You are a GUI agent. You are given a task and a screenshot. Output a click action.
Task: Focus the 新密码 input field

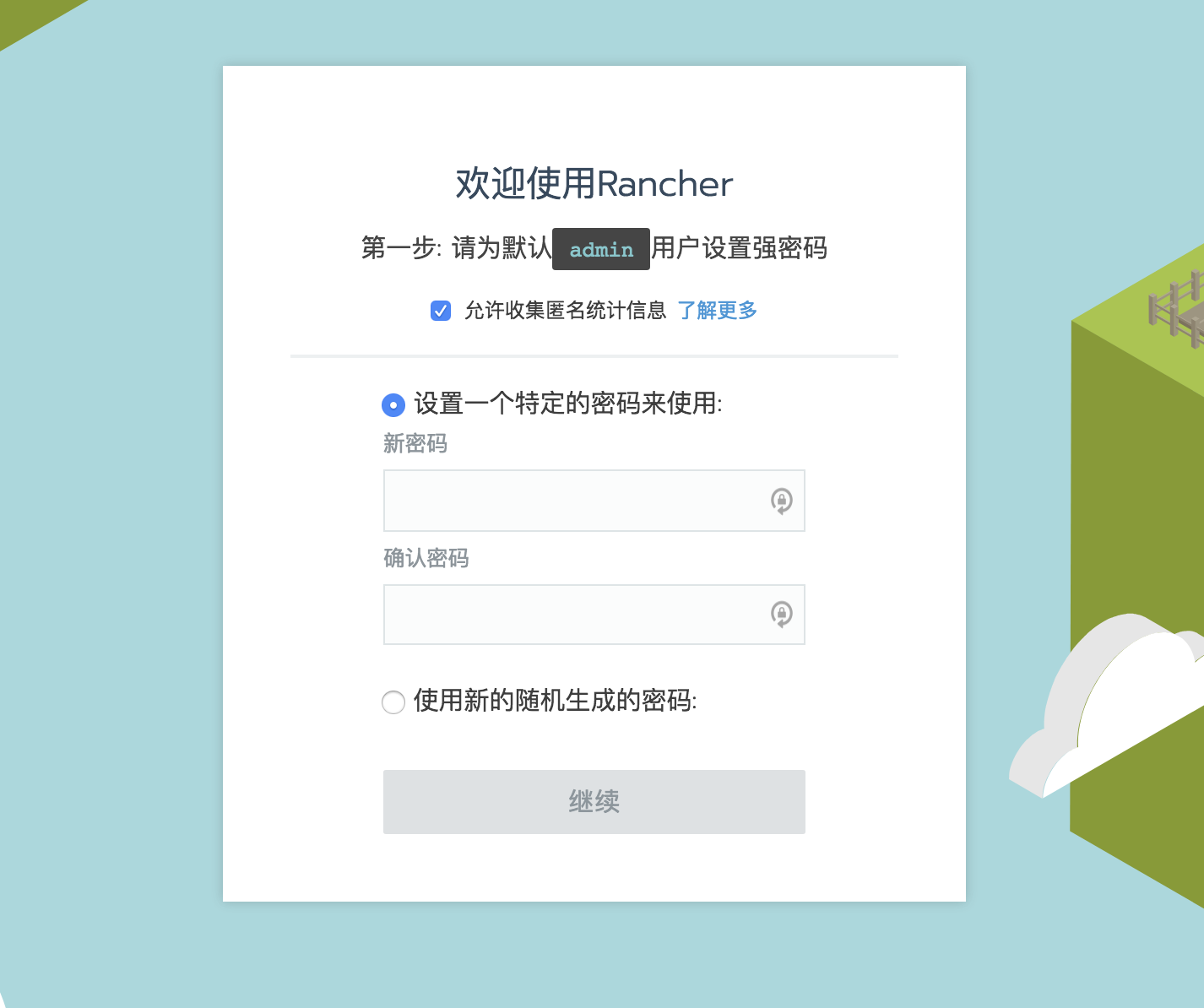coord(594,501)
